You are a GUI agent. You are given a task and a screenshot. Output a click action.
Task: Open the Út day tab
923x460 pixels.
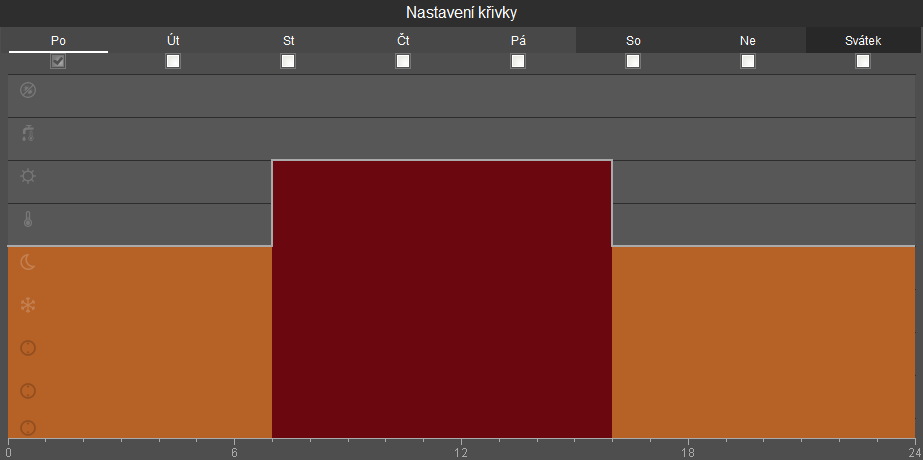[172, 41]
